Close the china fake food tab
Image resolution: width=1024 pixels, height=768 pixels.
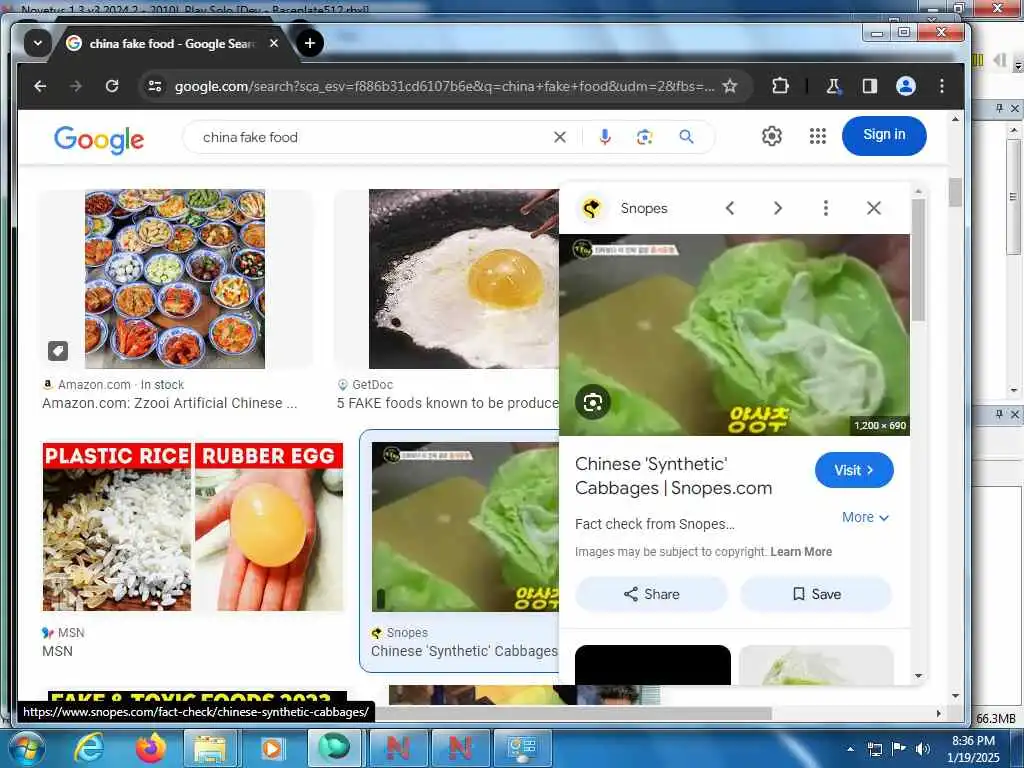pos(274,43)
